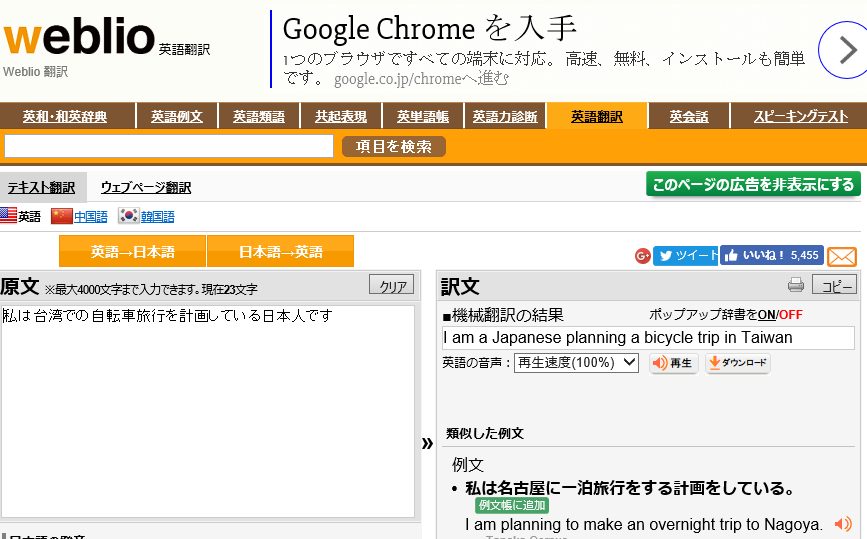This screenshot has width=867, height=539.
Task: Open 英語翻訳 tab
Action: 597,117
